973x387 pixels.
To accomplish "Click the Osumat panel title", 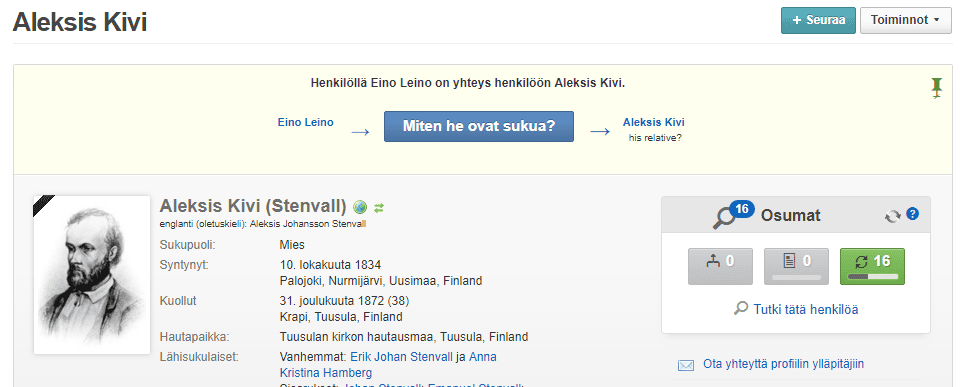I will click(791, 215).
